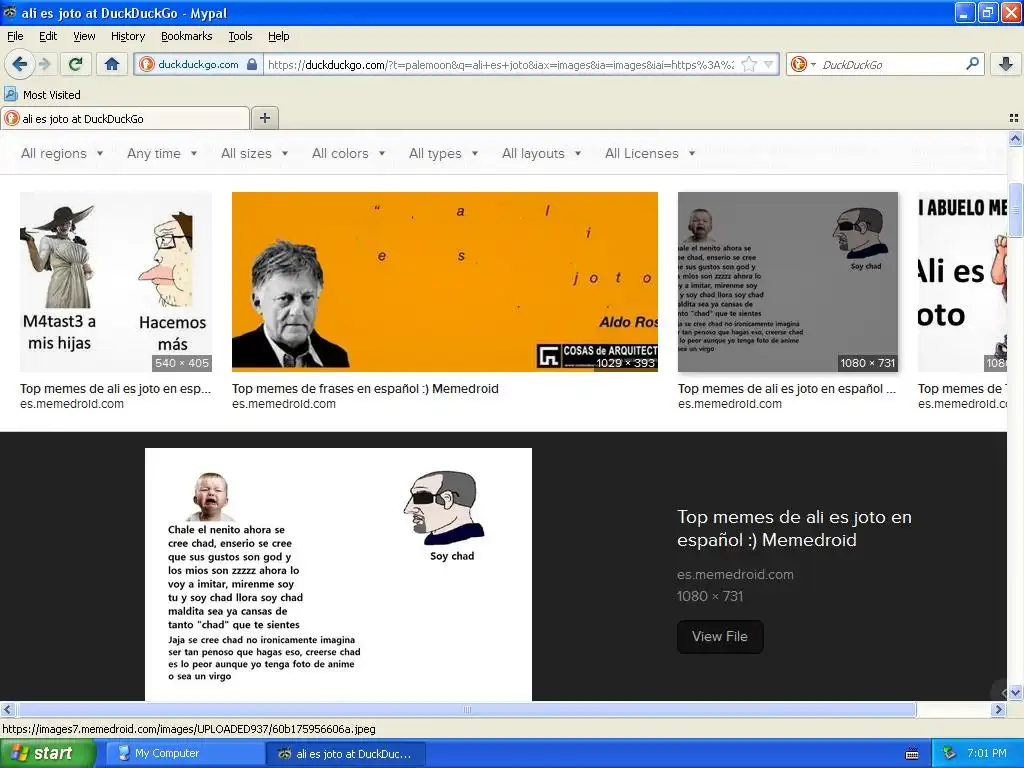Open the Tools menu
1024x768 pixels.
pos(240,36)
